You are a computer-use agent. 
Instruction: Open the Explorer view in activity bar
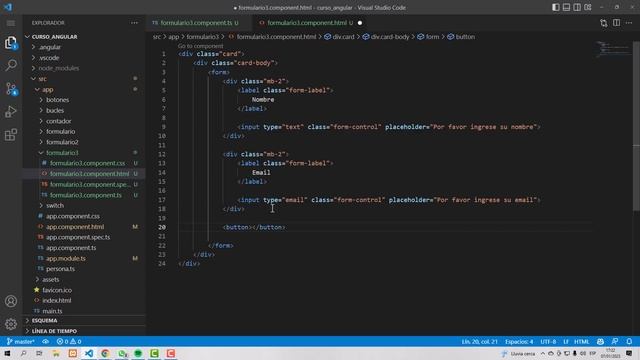tap(11, 42)
